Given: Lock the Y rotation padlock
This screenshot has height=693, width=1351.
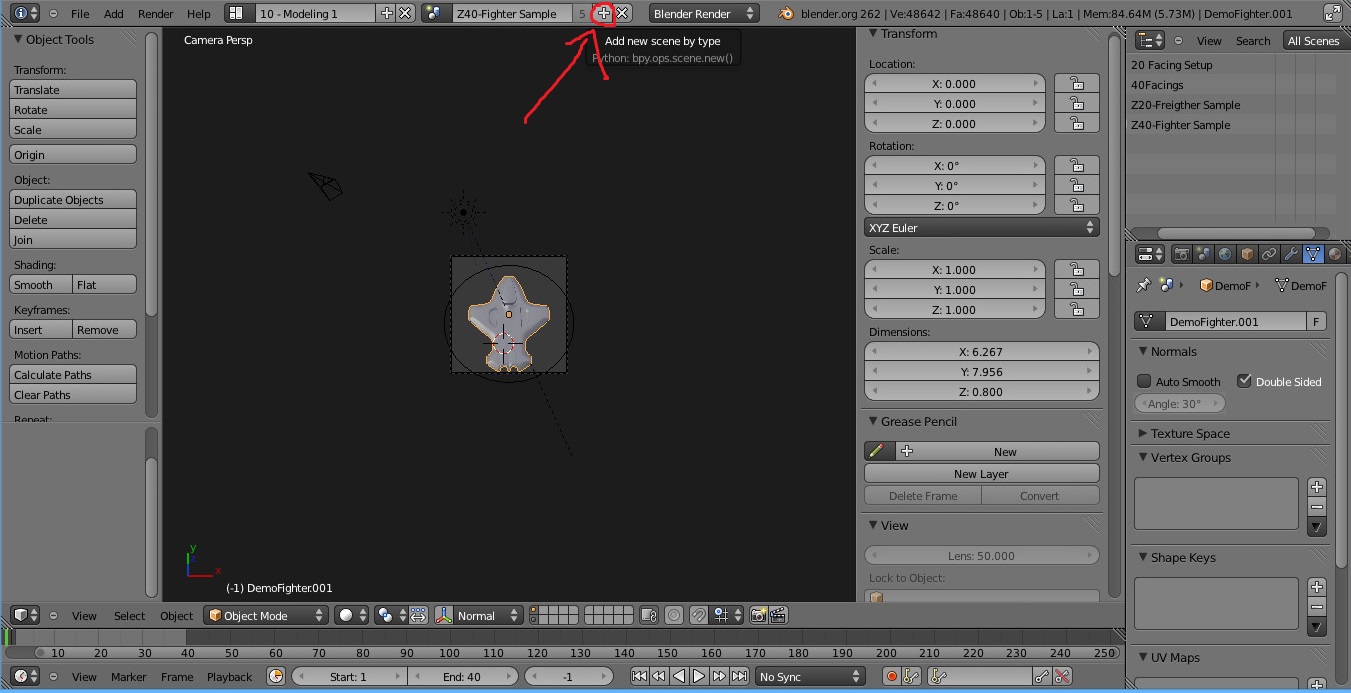Looking at the screenshot, I should tap(1076, 186).
